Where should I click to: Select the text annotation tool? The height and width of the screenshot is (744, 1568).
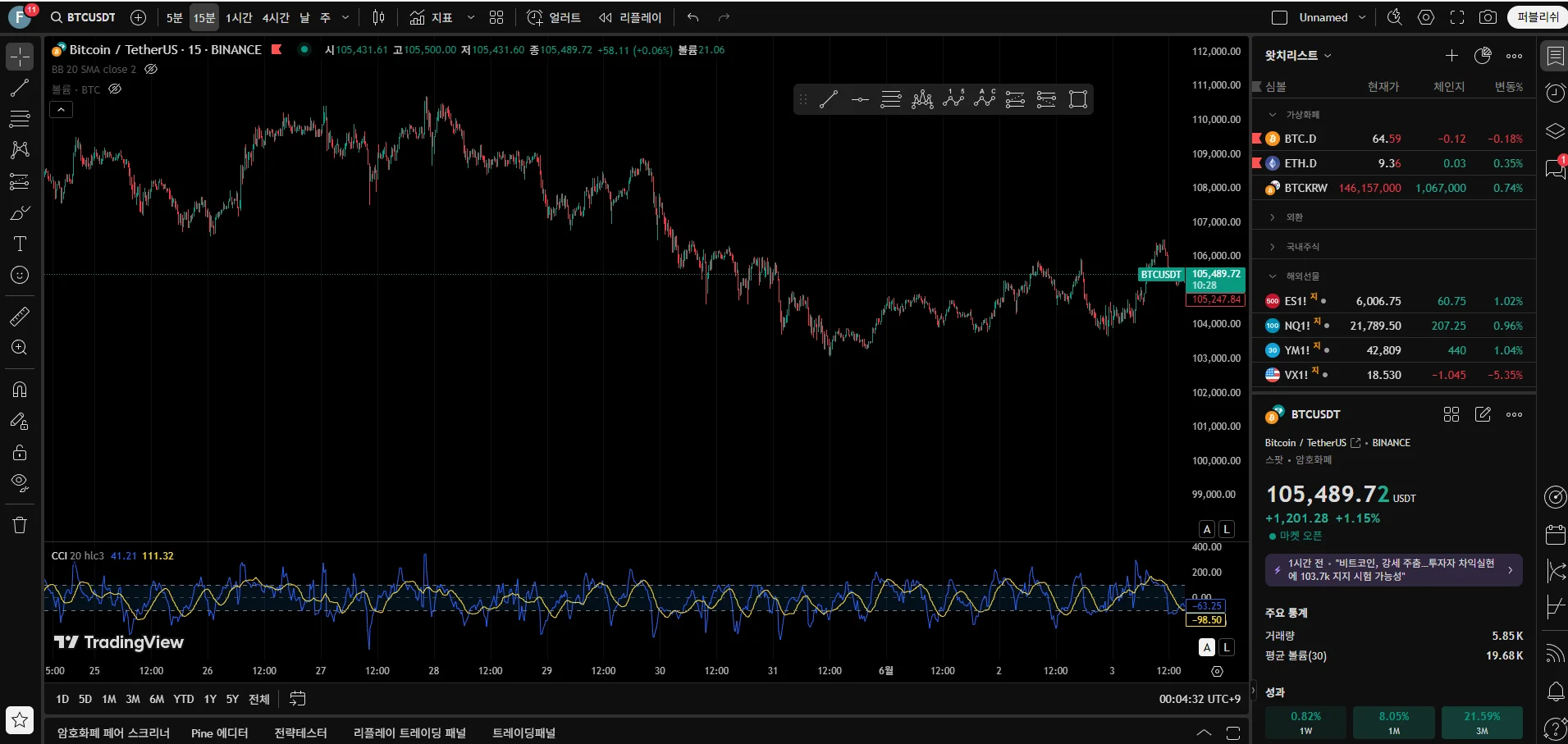click(x=20, y=244)
